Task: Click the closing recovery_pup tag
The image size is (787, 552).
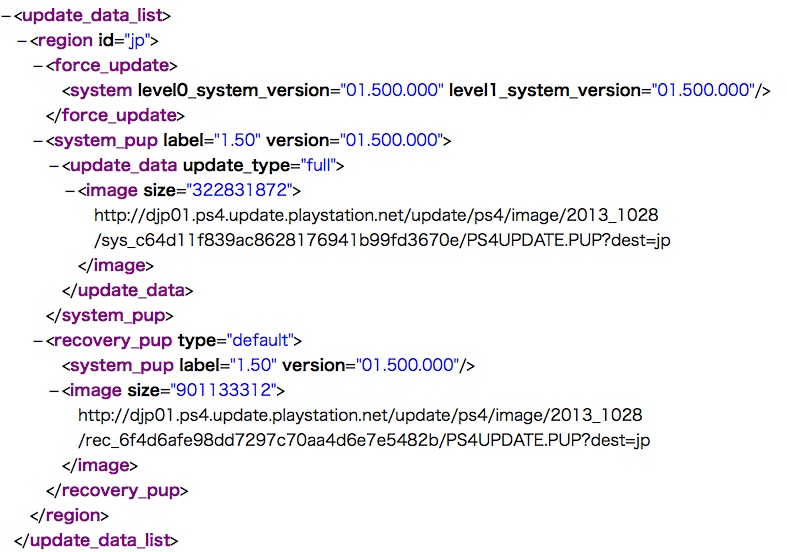Action: 117,490
